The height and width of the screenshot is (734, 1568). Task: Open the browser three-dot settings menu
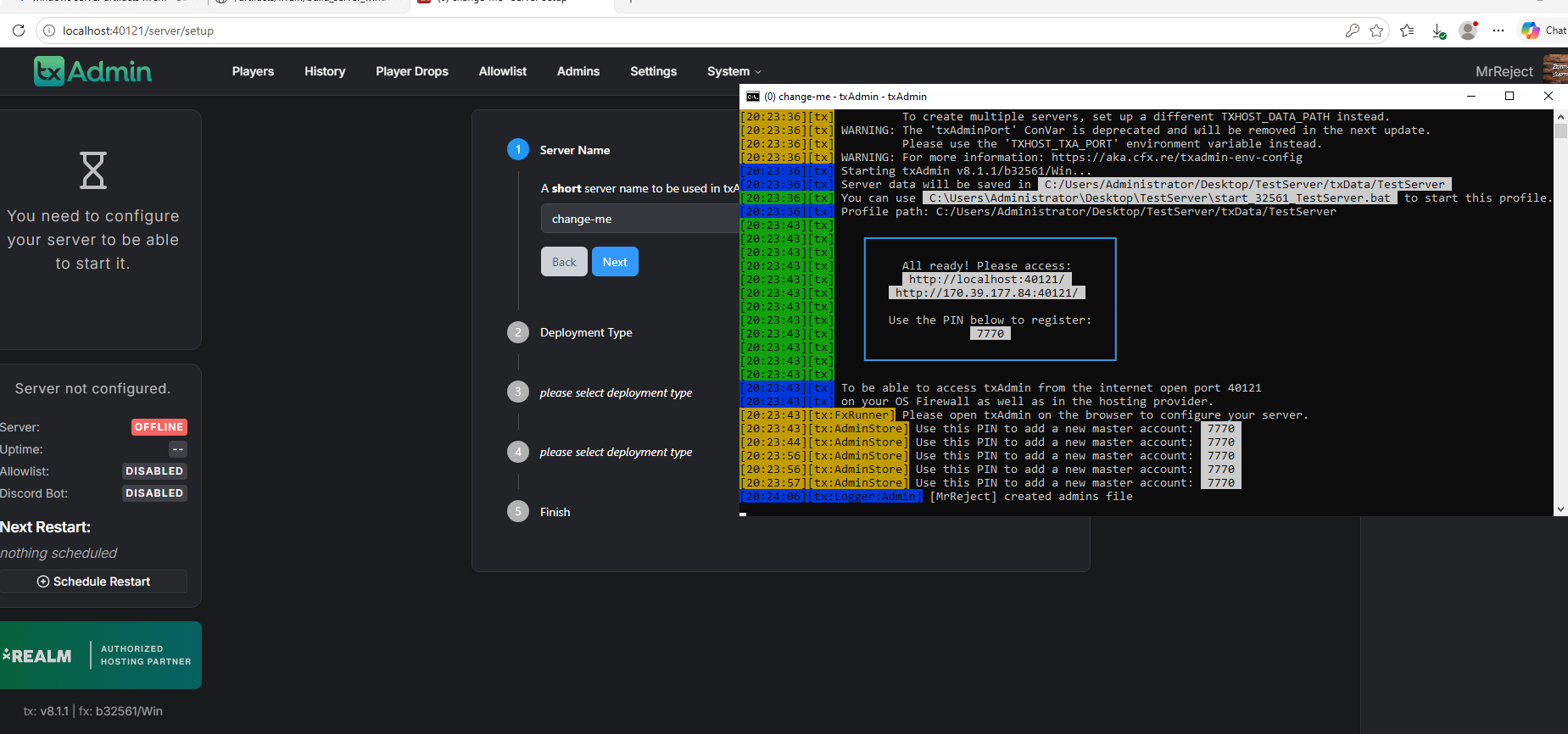pyautogui.click(x=1498, y=31)
